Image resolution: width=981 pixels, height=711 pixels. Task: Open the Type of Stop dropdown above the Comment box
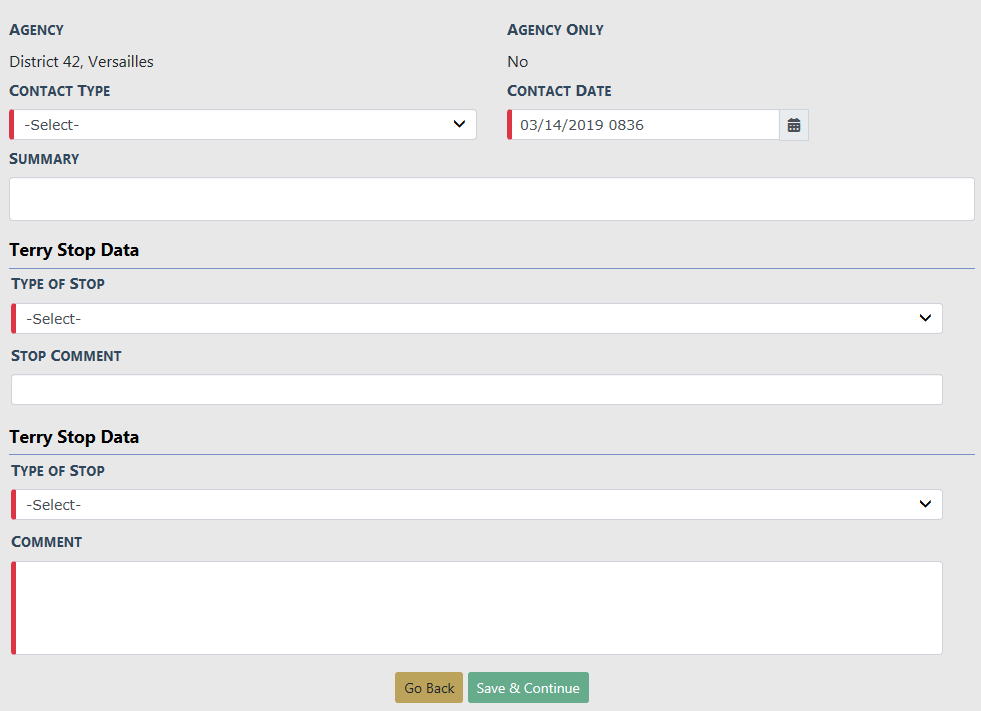477,505
